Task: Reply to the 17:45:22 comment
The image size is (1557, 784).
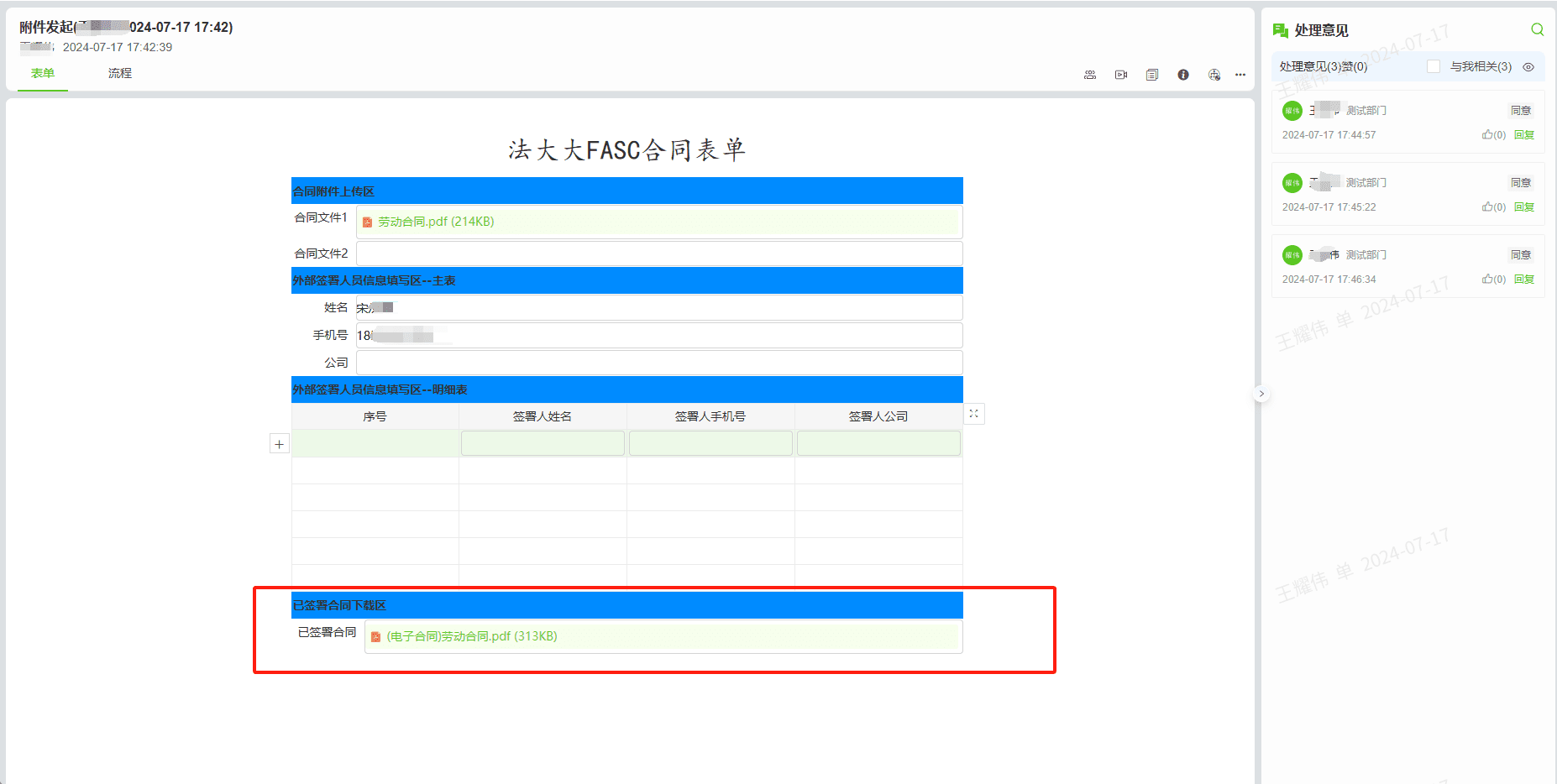Action: (x=1524, y=207)
